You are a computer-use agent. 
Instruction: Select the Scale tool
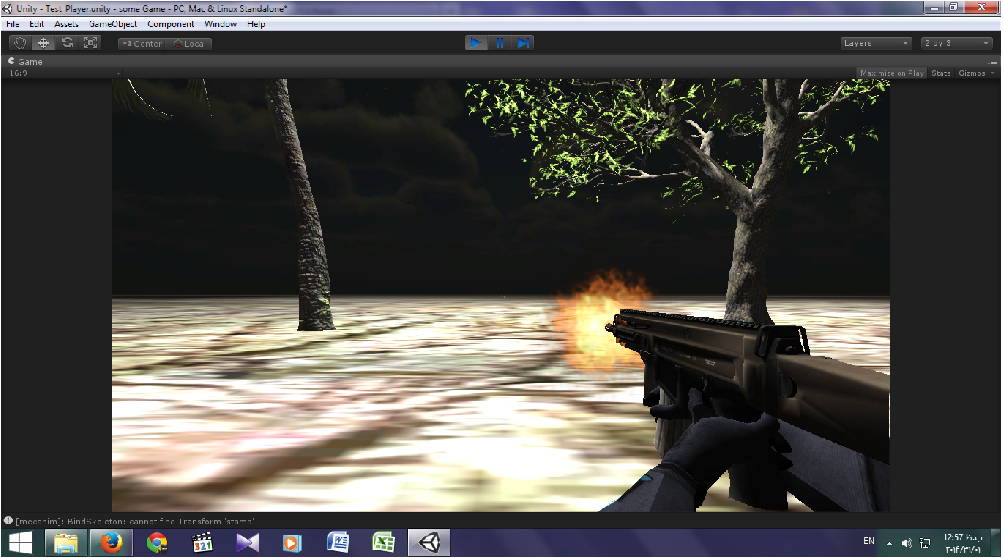[91, 43]
